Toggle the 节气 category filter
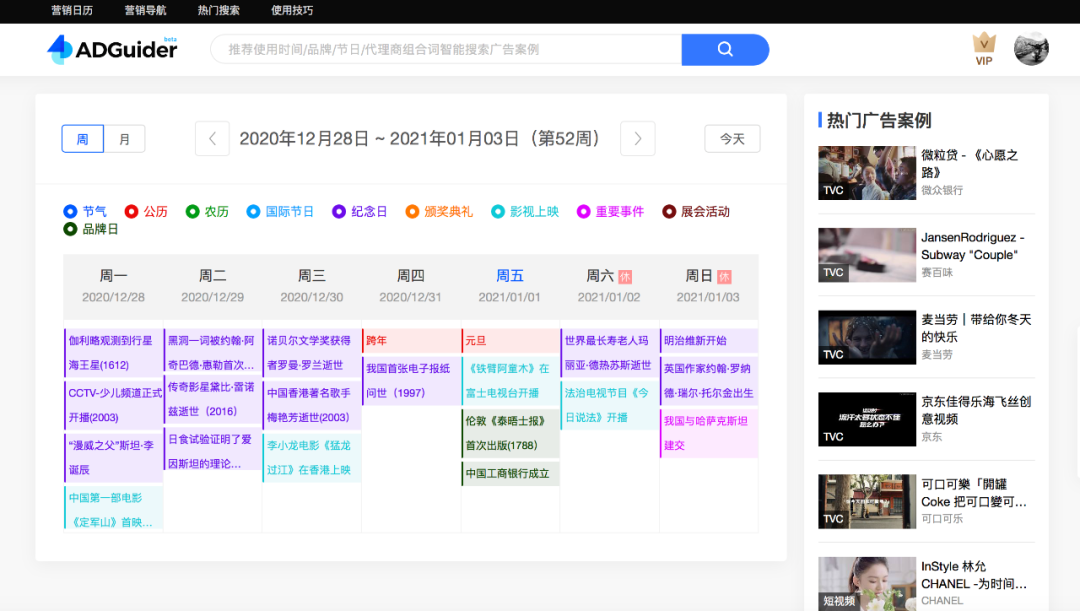 (85, 211)
